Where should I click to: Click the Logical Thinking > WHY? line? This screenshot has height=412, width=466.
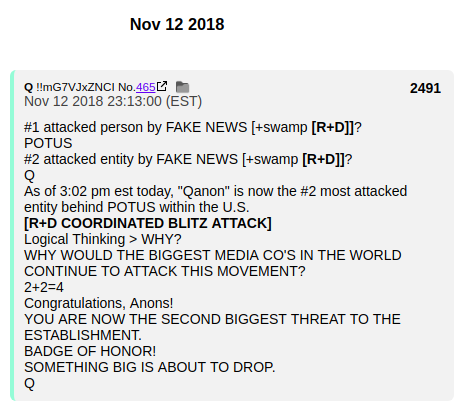103,239
